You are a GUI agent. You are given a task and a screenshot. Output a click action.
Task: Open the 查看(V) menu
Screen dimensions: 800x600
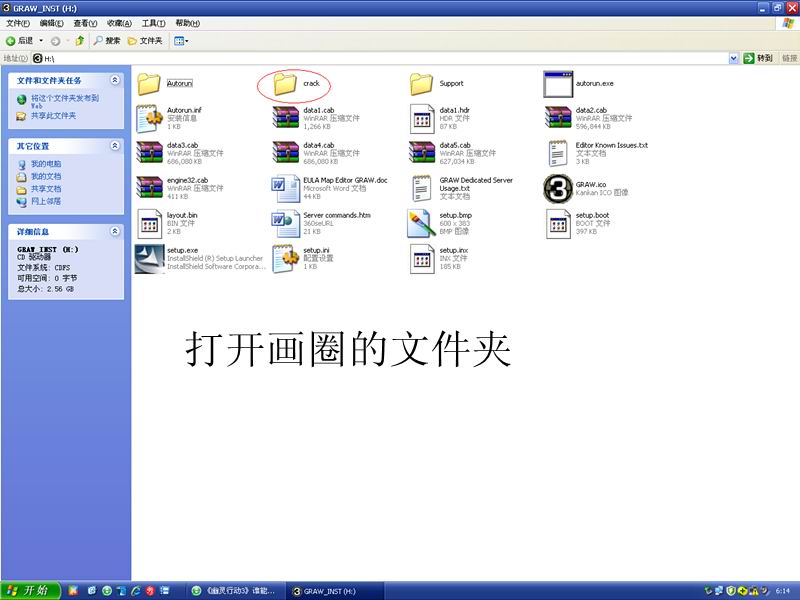85,23
